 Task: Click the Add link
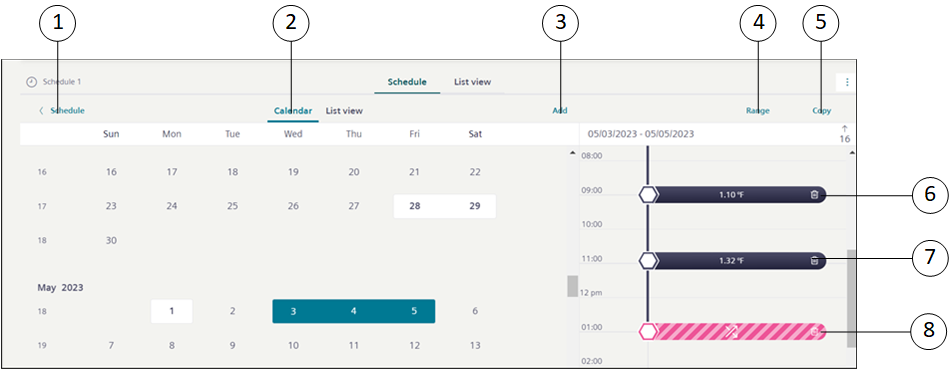[x=560, y=111]
